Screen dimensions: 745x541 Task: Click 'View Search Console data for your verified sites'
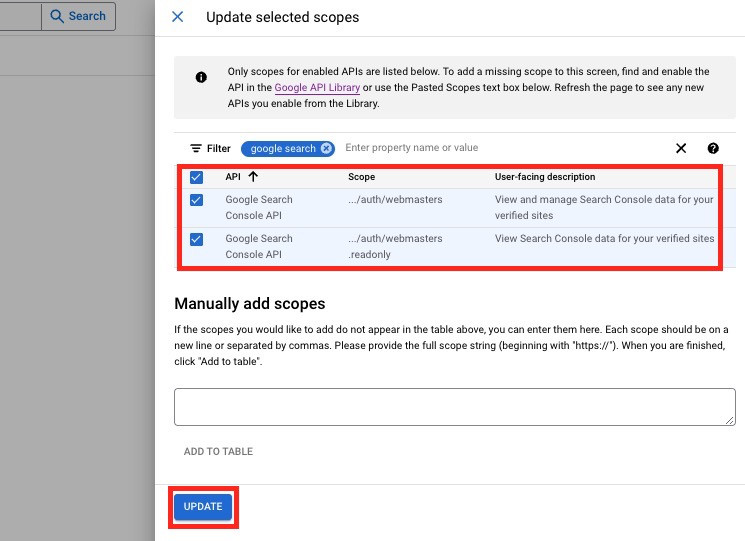tap(604, 238)
